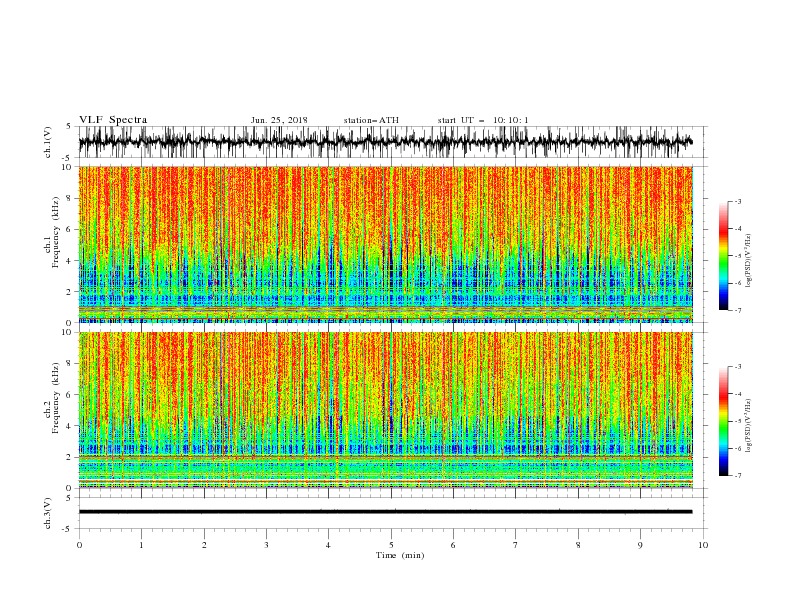
Task: Click time axis tick label 2
Action: click(x=204, y=545)
